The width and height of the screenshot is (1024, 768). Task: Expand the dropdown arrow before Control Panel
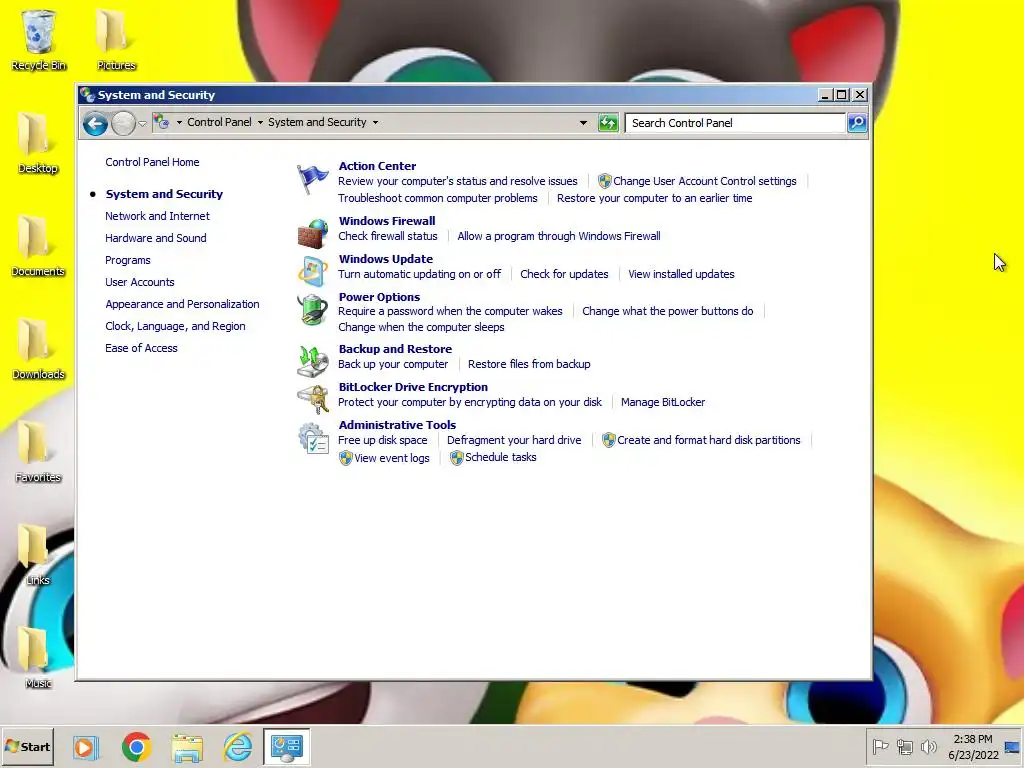point(179,122)
